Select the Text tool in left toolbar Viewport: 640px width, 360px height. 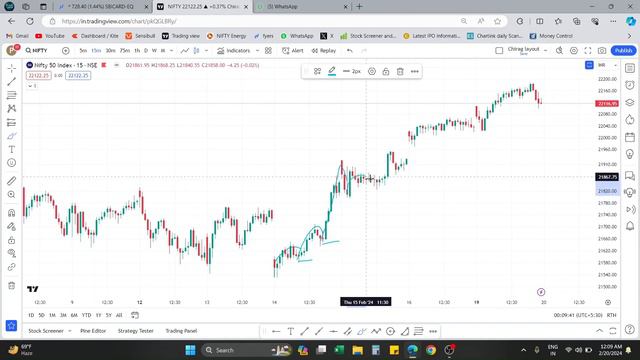point(11,149)
